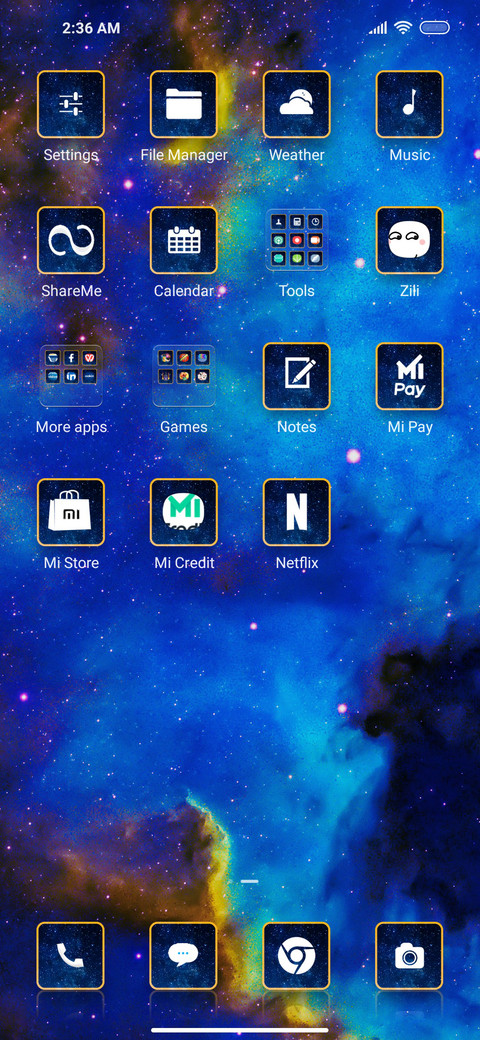The width and height of the screenshot is (480, 1040).
Task: Launch the File Manager app
Action: (x=184, y=104)
